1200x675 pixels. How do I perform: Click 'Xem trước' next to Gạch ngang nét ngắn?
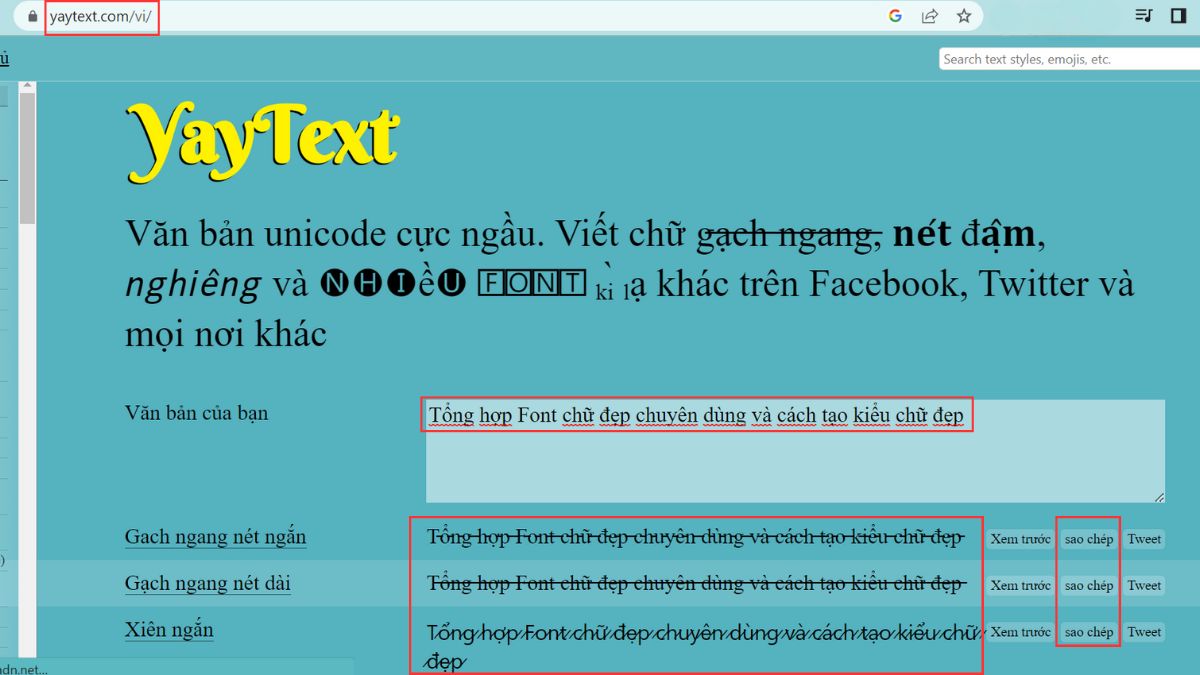(1019, 538)
